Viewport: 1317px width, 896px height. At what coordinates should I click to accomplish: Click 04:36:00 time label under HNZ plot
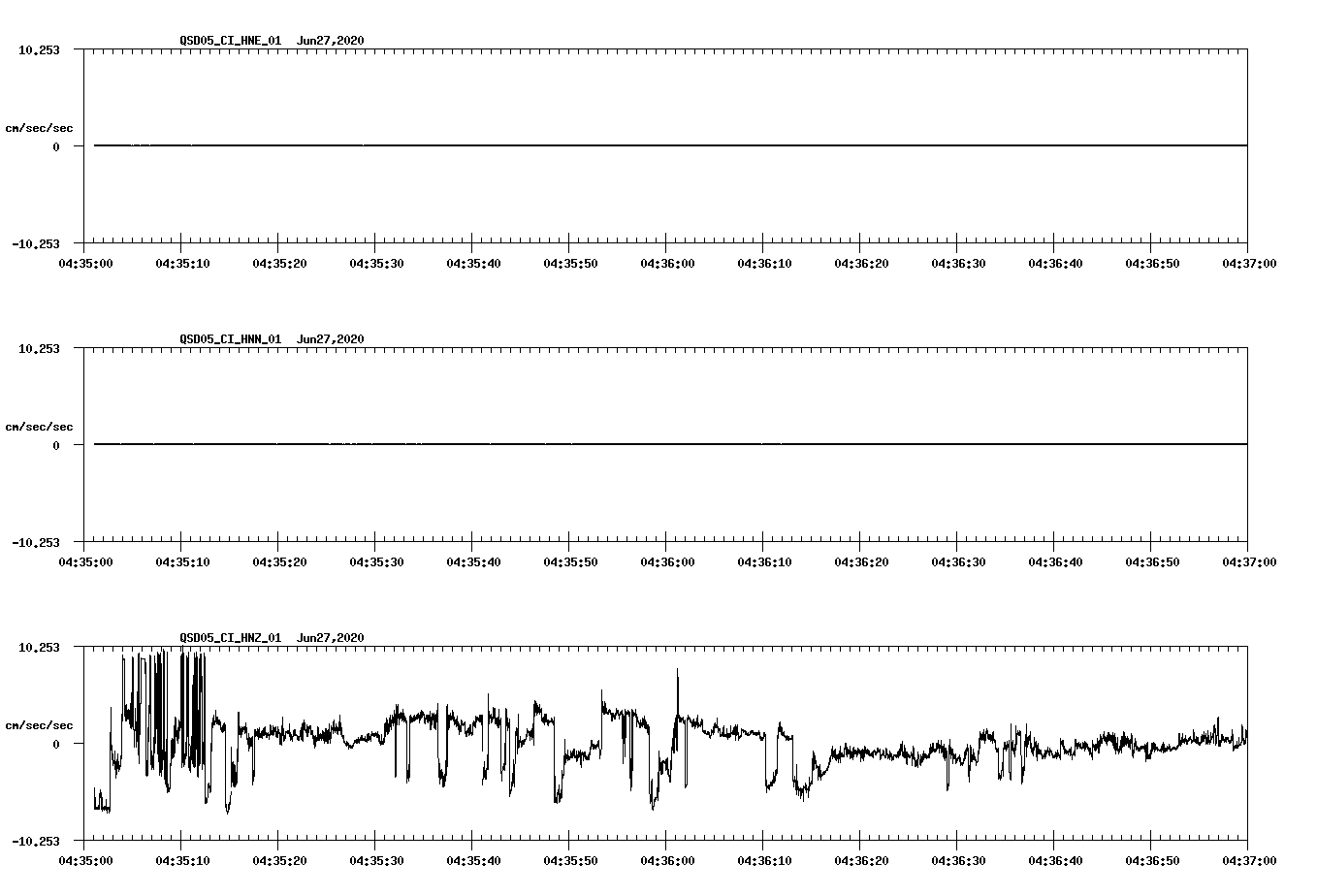point(667,860)
